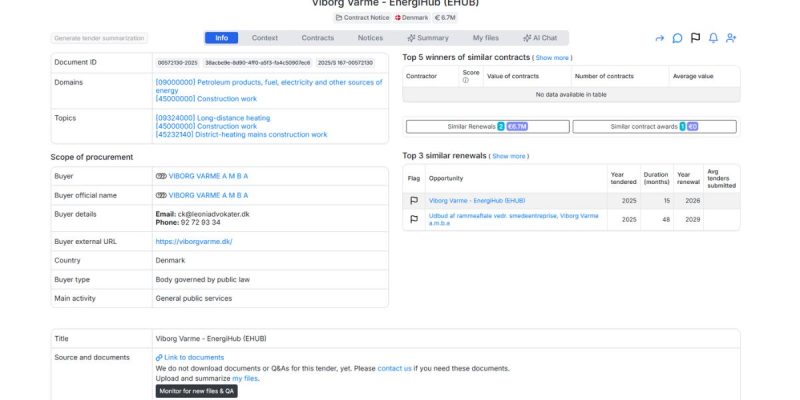The height and width of the screenshot is (400, 800).
Task: Switch to the Info tab
Action: [221, 38]
